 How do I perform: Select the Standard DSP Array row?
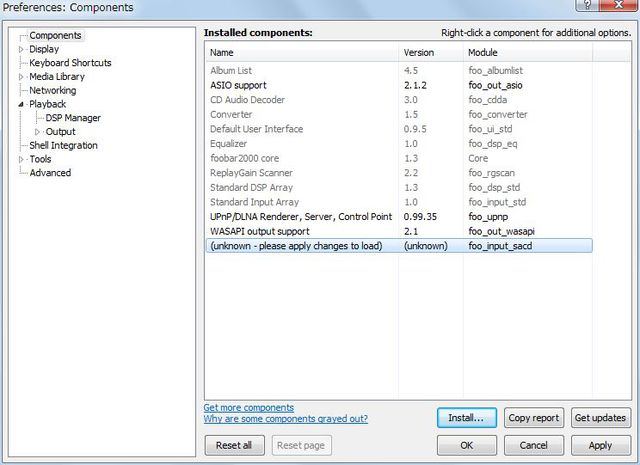coord(399,188)
